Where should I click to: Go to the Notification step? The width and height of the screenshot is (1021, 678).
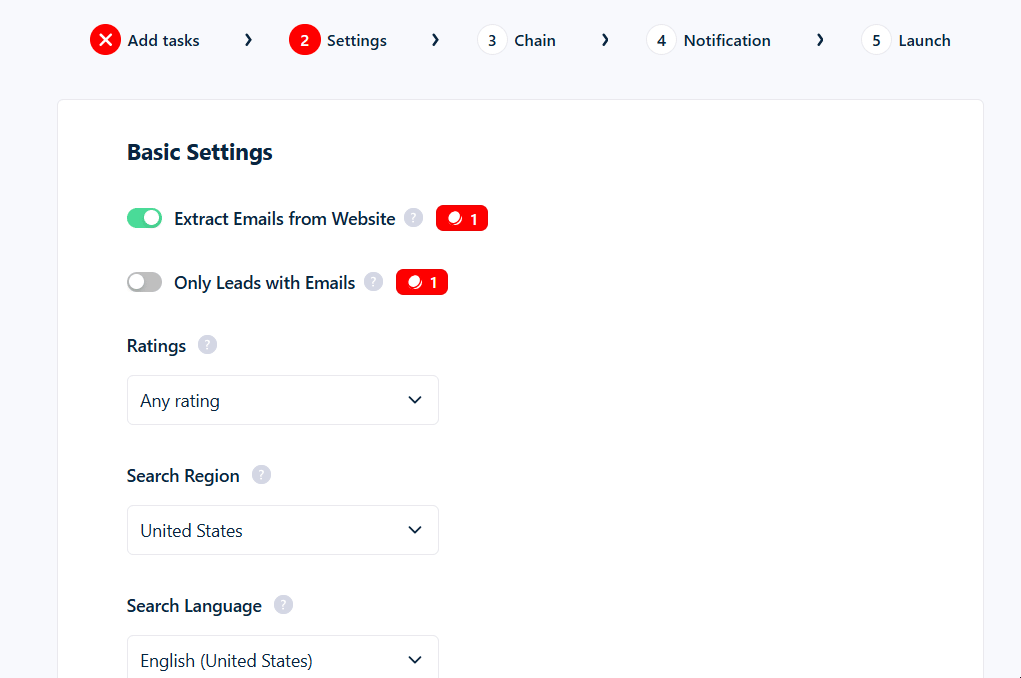pyautogui.click(x=727, y=40)
